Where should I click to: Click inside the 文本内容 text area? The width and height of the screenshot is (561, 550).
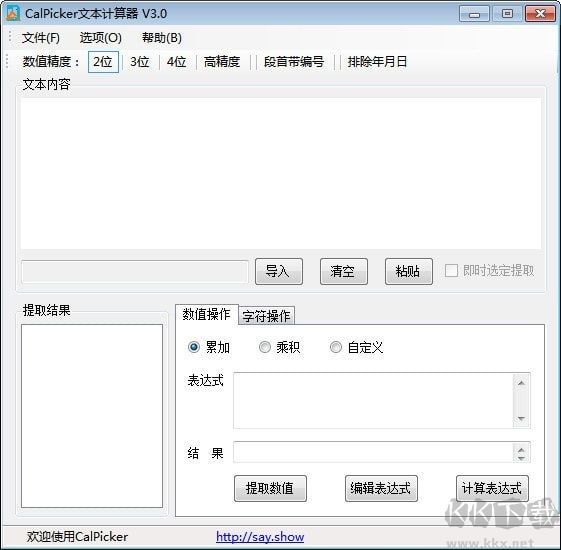click(x=281, y=174)
